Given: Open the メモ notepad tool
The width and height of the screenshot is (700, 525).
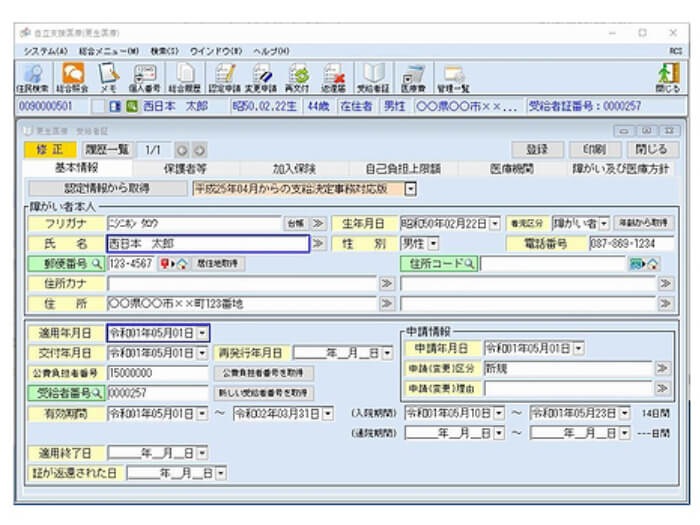Looking at the screenshot, I should coord(108,78).
